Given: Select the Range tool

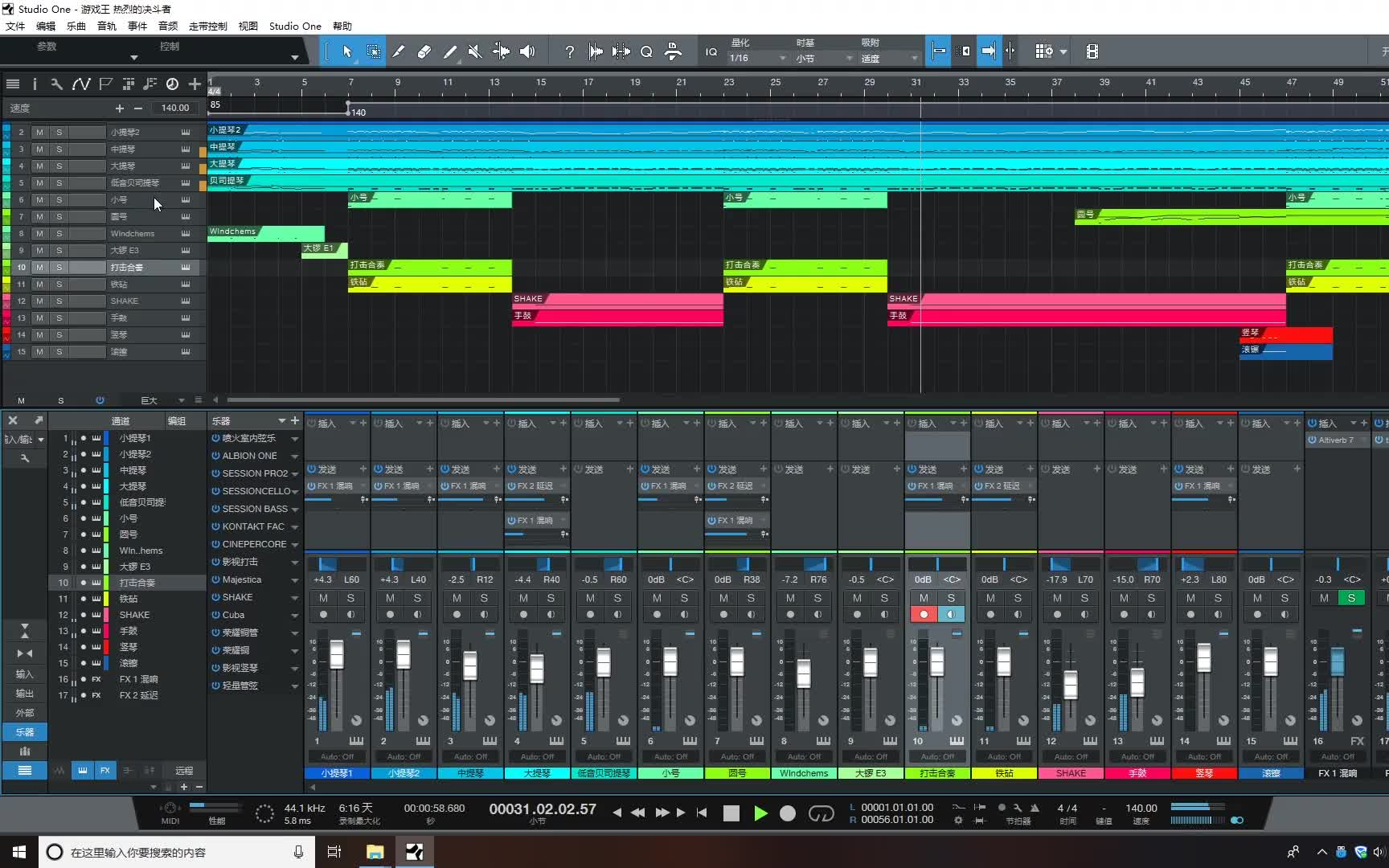Looking at the screenshot, I should 374,51.
